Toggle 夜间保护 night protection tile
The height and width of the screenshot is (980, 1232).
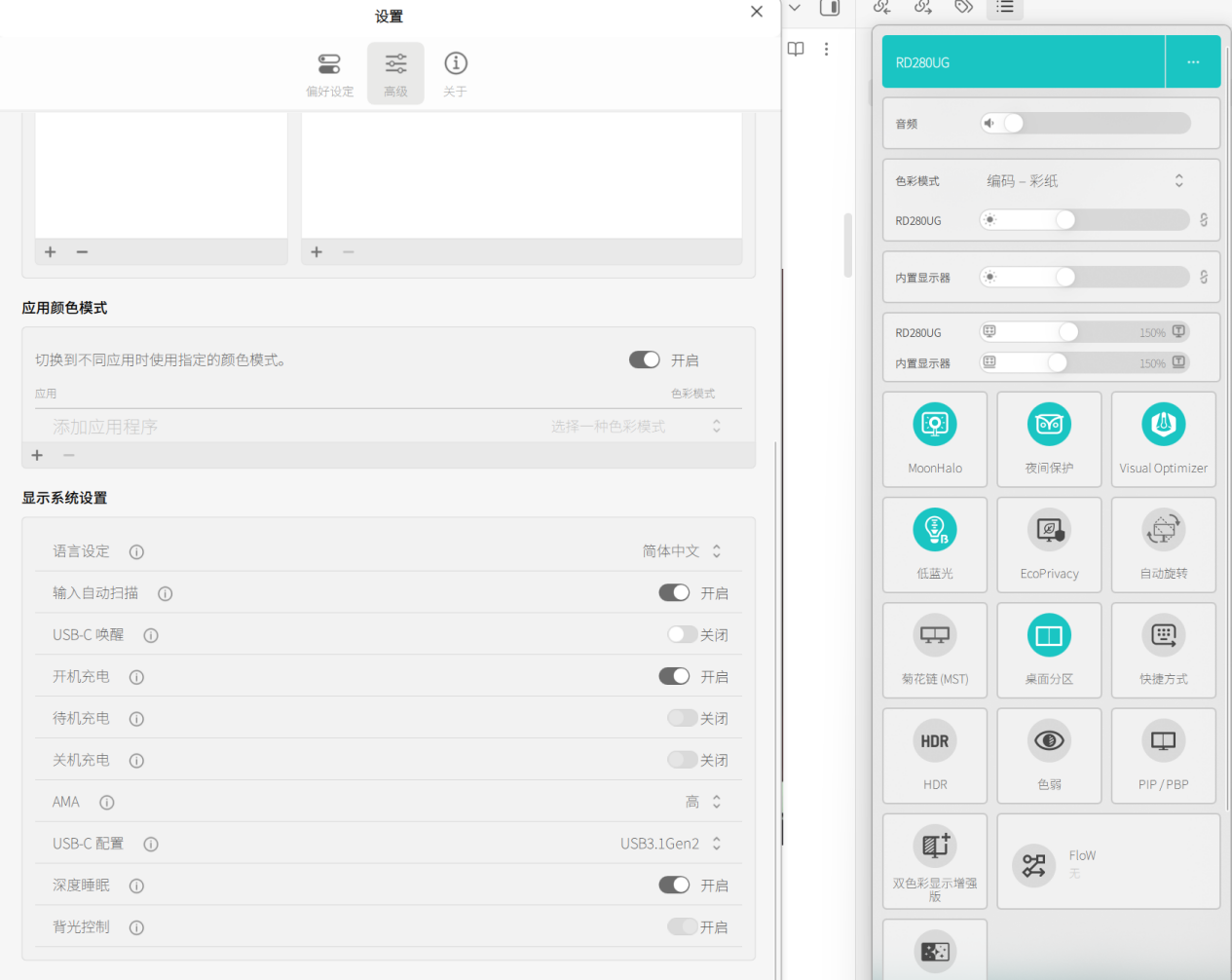[x=1049, y=439]
